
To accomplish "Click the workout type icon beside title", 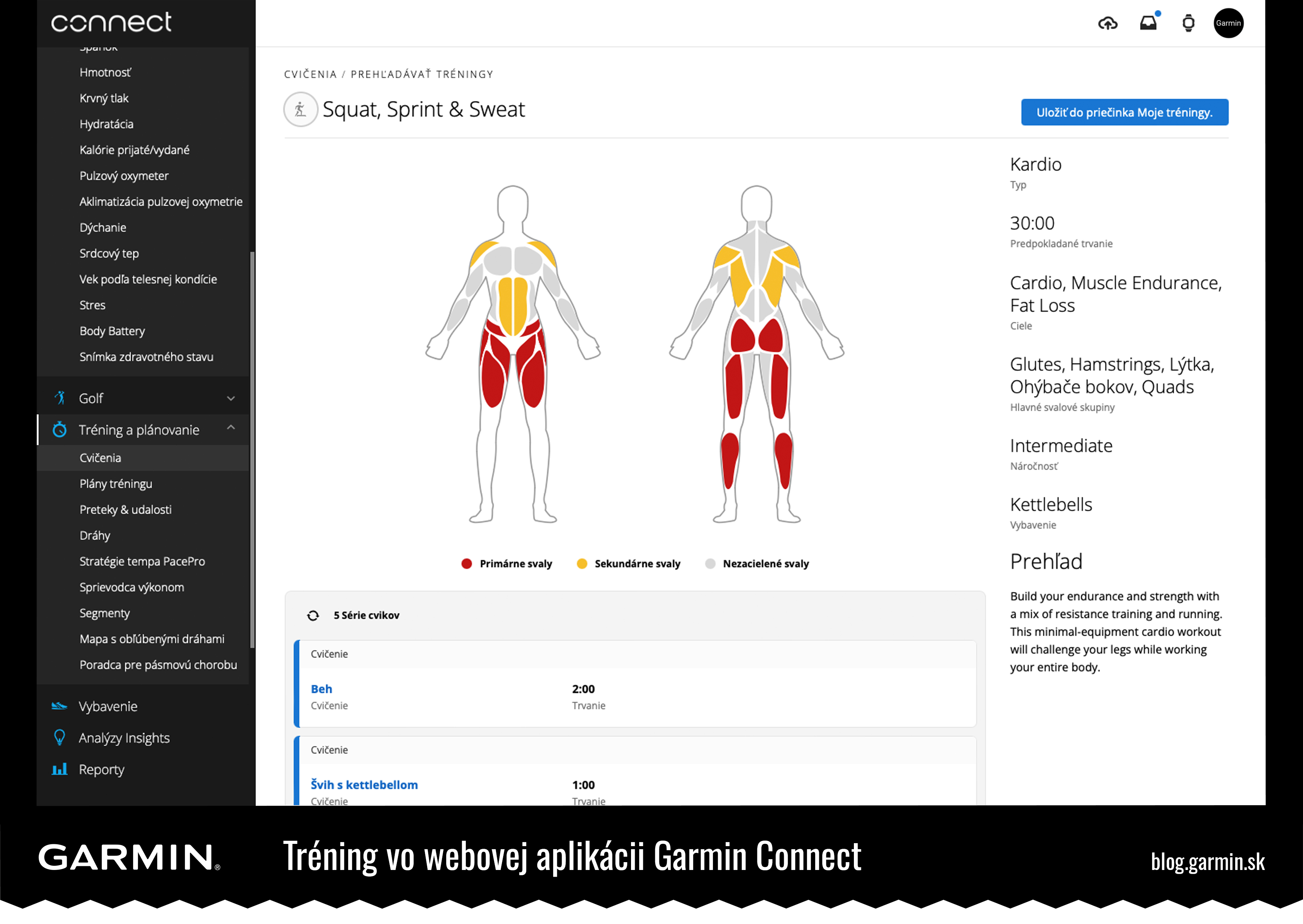I will click(300, 109).
